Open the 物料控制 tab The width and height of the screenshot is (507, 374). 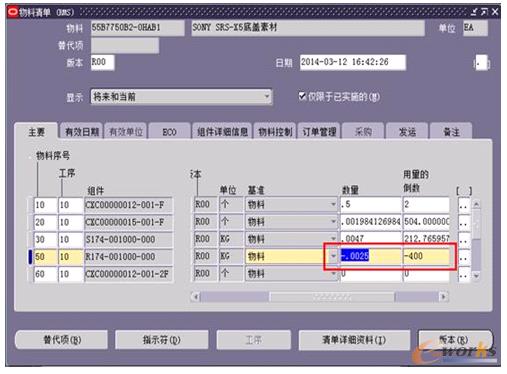[x=275, y=132]
